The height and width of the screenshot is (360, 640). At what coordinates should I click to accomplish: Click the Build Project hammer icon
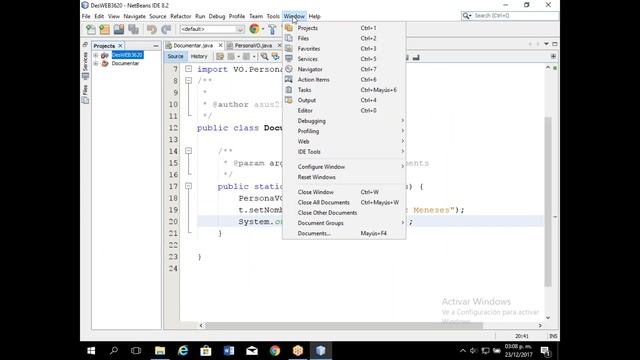[272, 29]
